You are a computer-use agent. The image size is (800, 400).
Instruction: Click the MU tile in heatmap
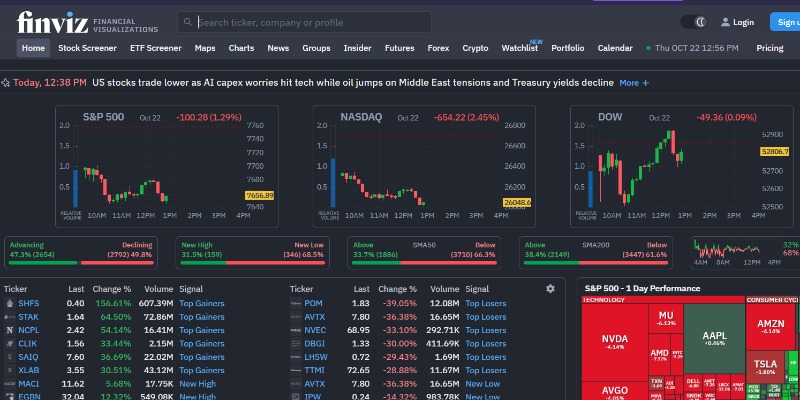(x=666, y=318)
